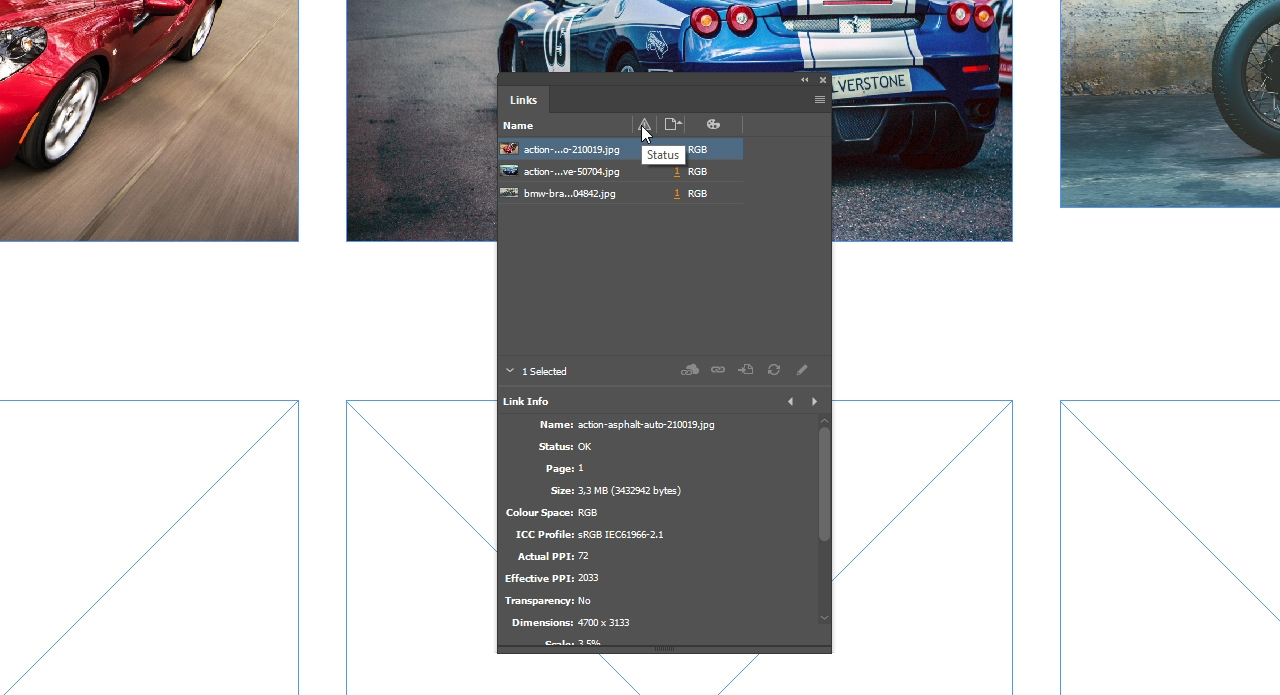Select the bmw-bra...04842.jpg link row

pyautogui.click(x=621, y=193)
